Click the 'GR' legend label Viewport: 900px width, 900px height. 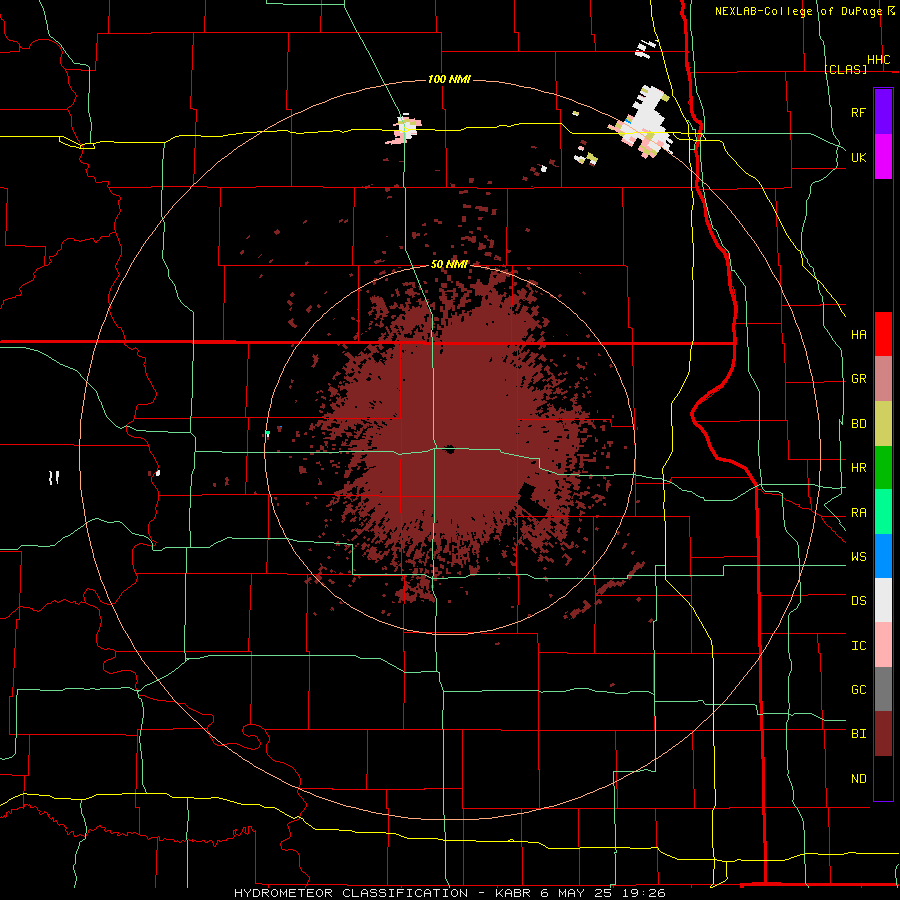tap(858, 379)
